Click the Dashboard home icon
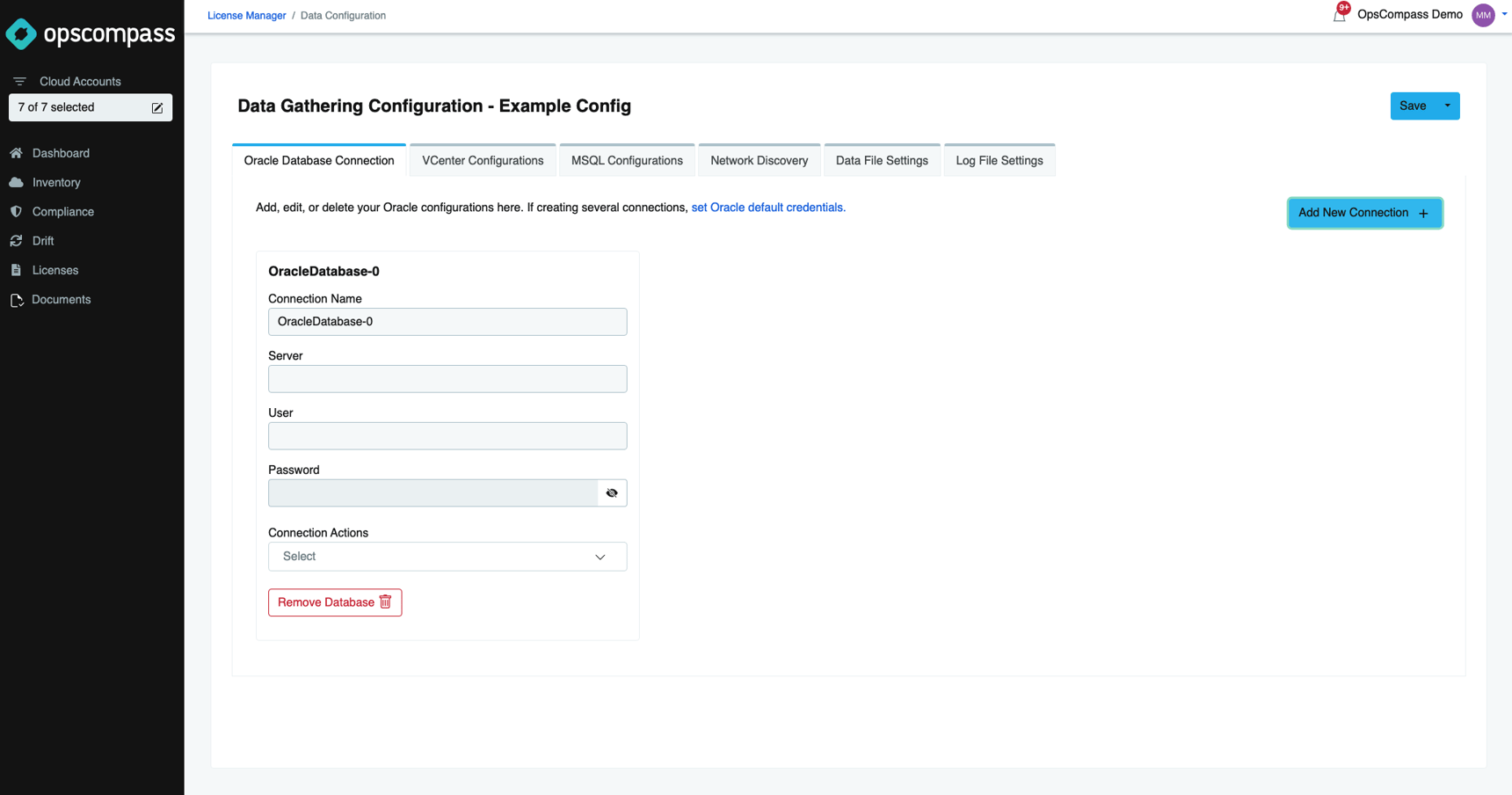The height and width of the screenshot is (795, 1512). tap(16, 153)
